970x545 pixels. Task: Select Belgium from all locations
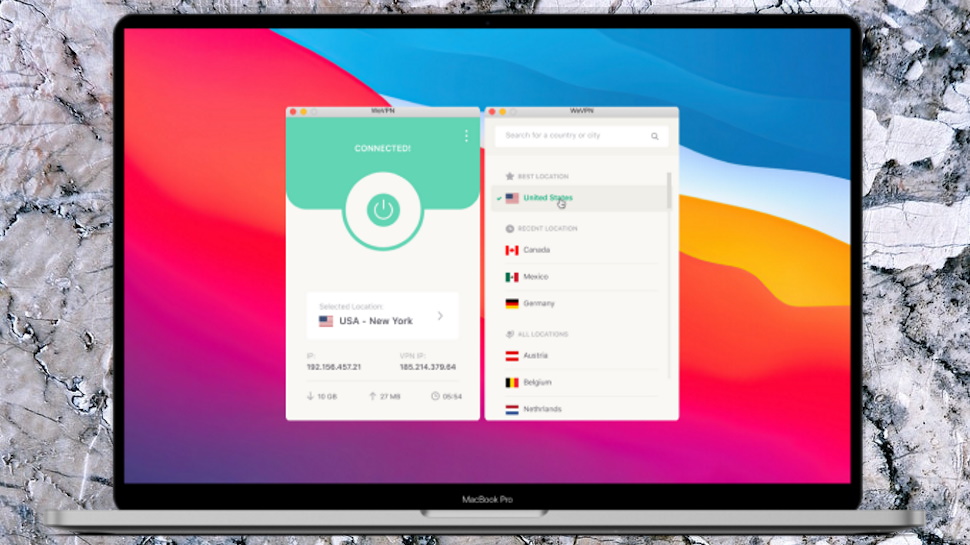pos(581,382)
